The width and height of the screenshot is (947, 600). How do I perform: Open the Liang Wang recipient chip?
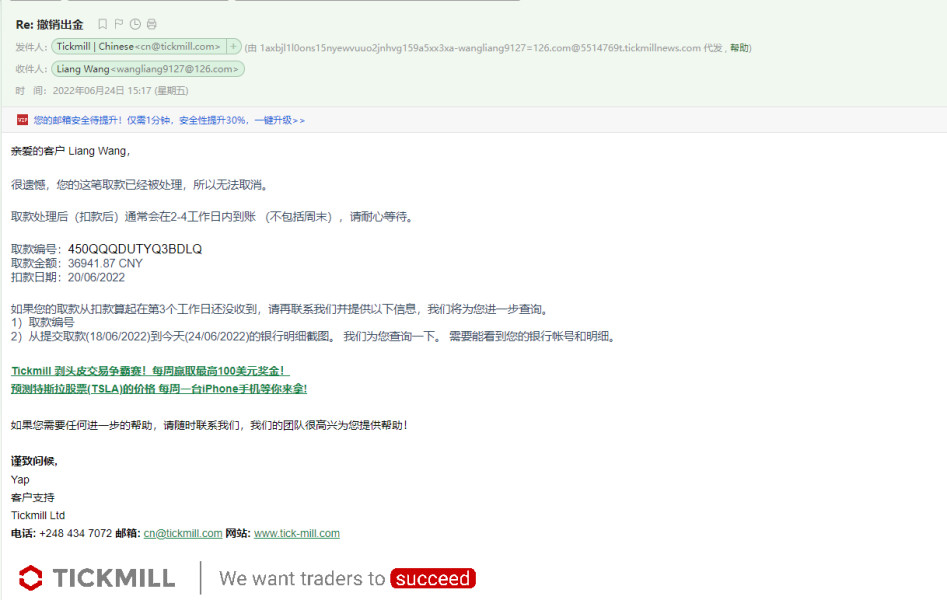(x=147, y=69)
